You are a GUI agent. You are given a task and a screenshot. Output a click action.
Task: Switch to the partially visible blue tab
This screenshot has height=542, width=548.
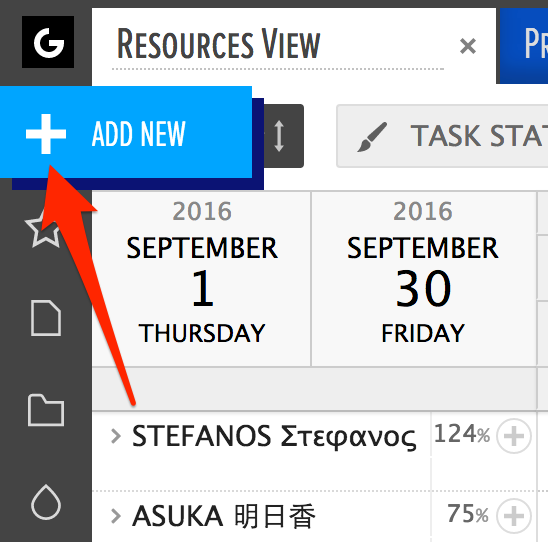[x=524, y=46]
